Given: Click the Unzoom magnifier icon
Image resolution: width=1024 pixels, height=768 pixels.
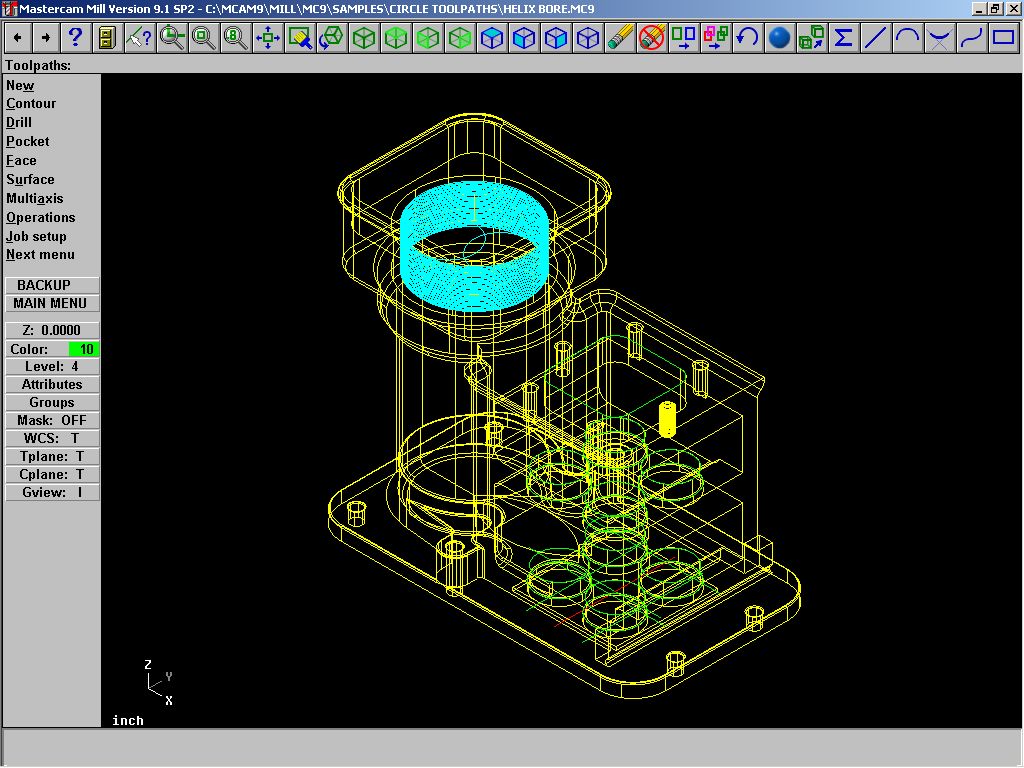Looking at the screenshot, I should point(203,38).
